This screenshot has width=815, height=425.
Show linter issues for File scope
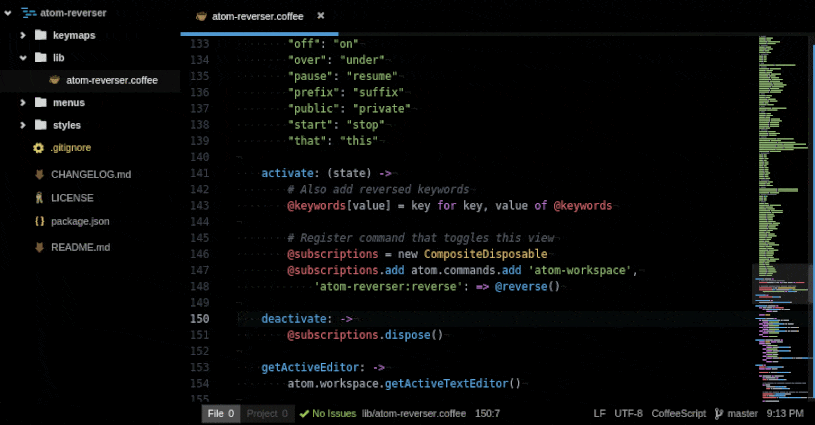[x=221, y=414]
